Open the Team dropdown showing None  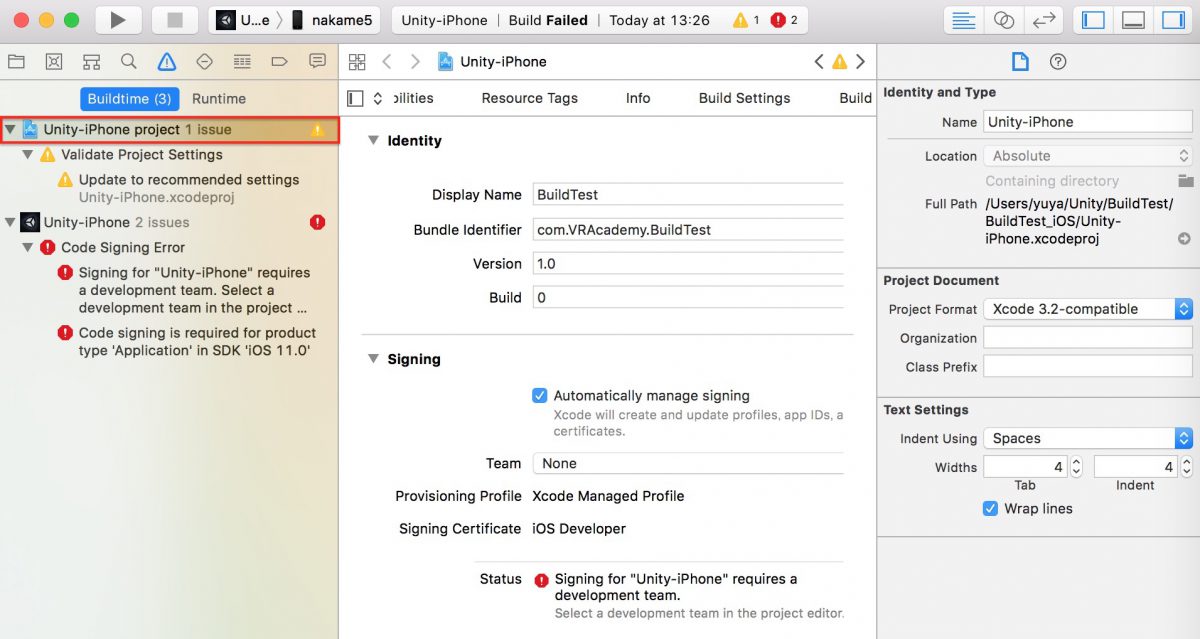(688, 463)
